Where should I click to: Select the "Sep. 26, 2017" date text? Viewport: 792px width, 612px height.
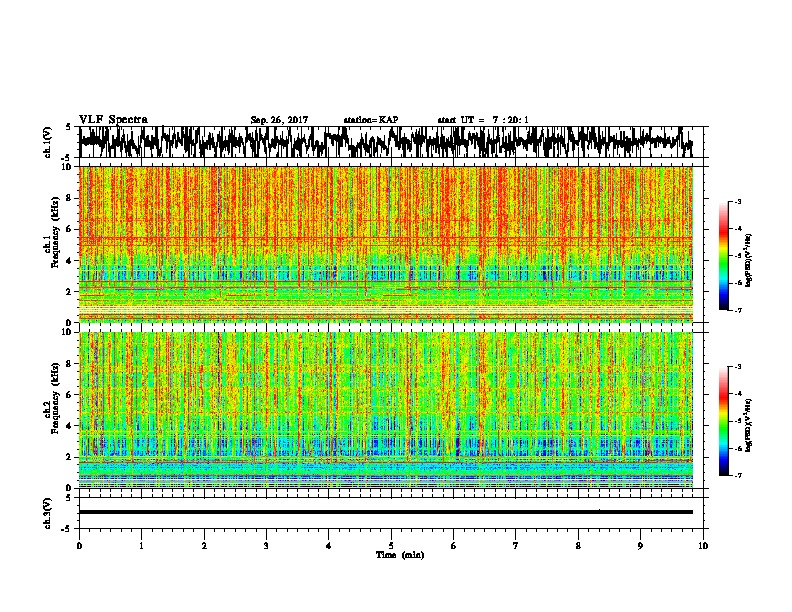coord(279,120)
